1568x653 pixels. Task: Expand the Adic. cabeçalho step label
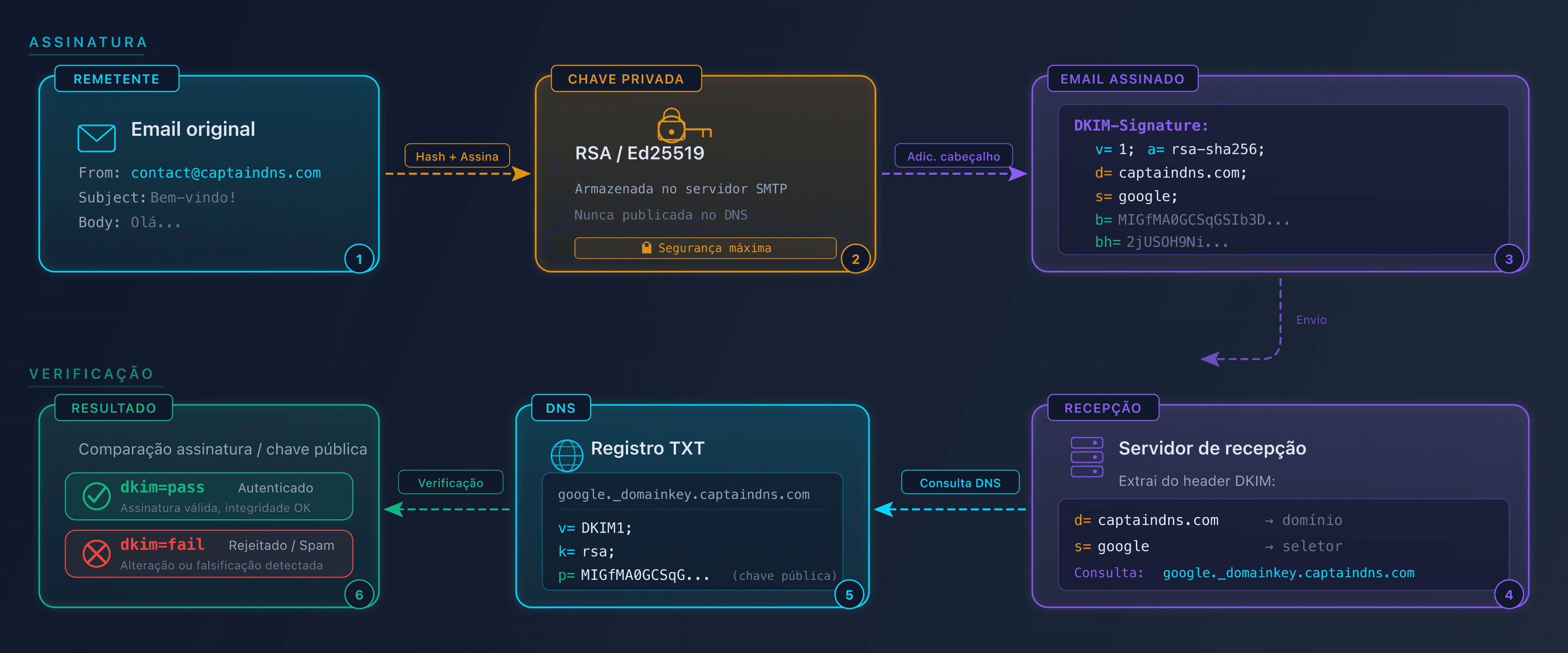953,156
